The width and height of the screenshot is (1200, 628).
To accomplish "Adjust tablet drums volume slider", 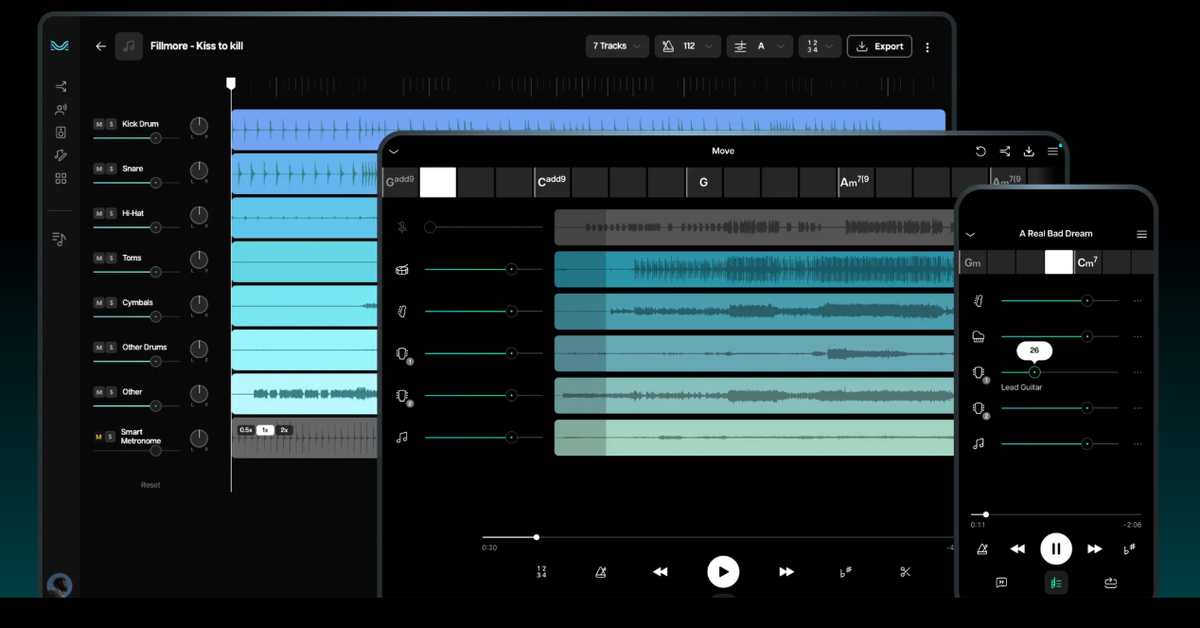I will coord(484,269).
